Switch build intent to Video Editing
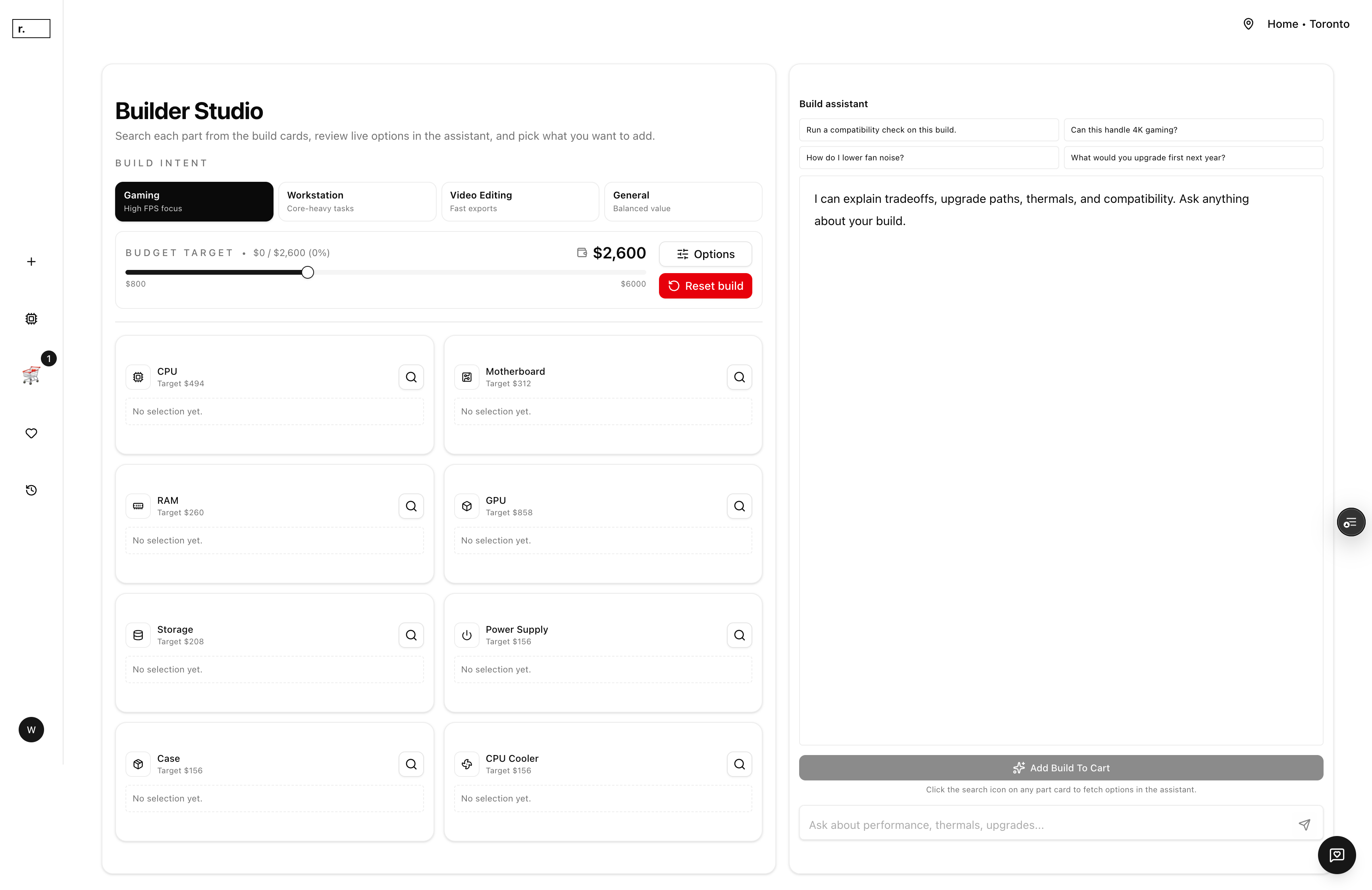Screen dimensions: 1372x890 (x=520, y=201)
